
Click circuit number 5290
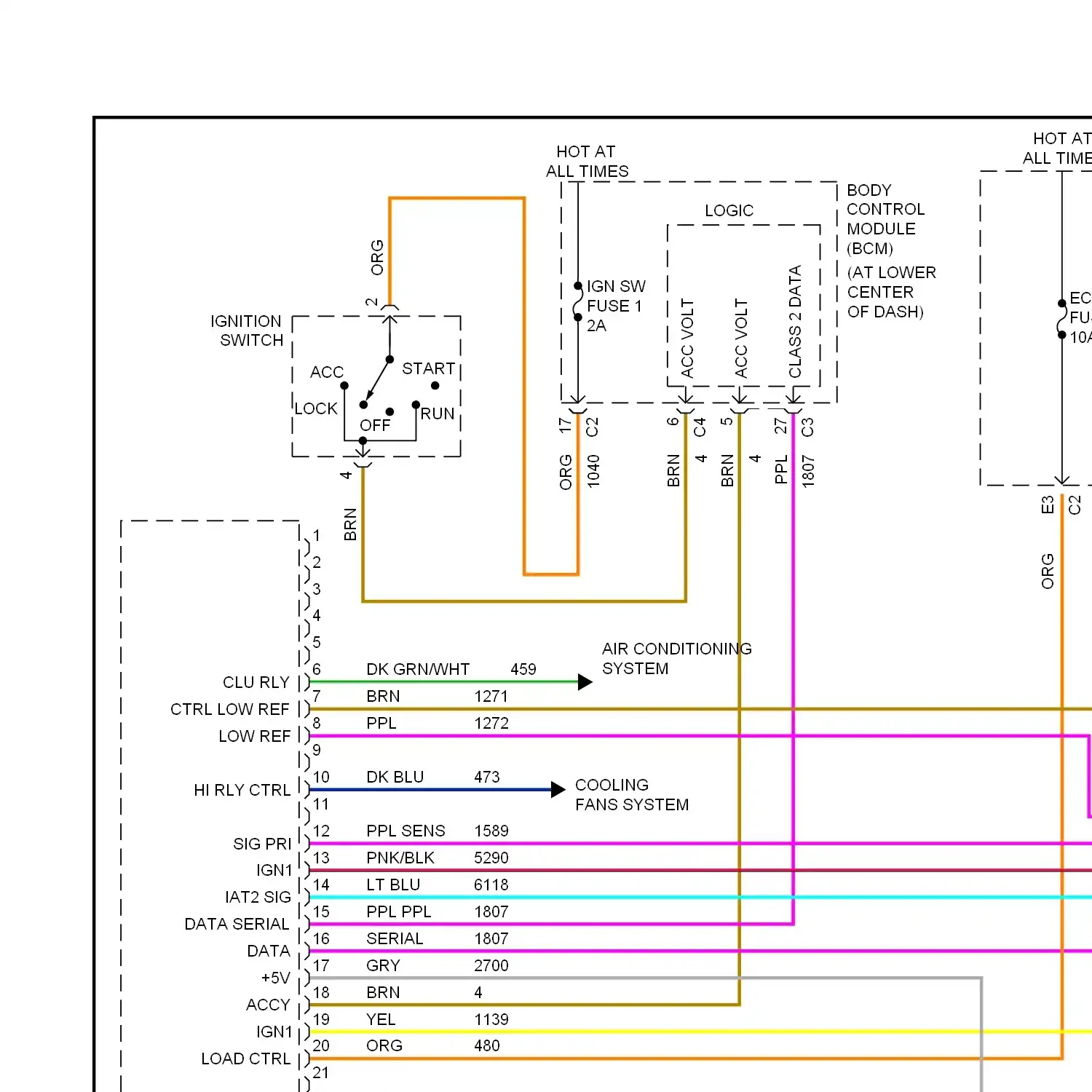pyautogui.click(x=491, y=858)
